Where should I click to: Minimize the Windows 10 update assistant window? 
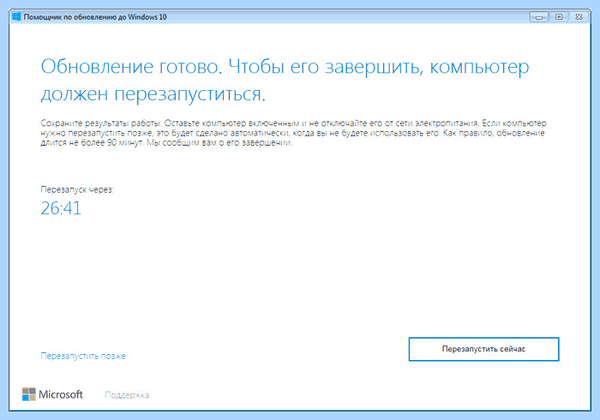click(x=539, y=17)
